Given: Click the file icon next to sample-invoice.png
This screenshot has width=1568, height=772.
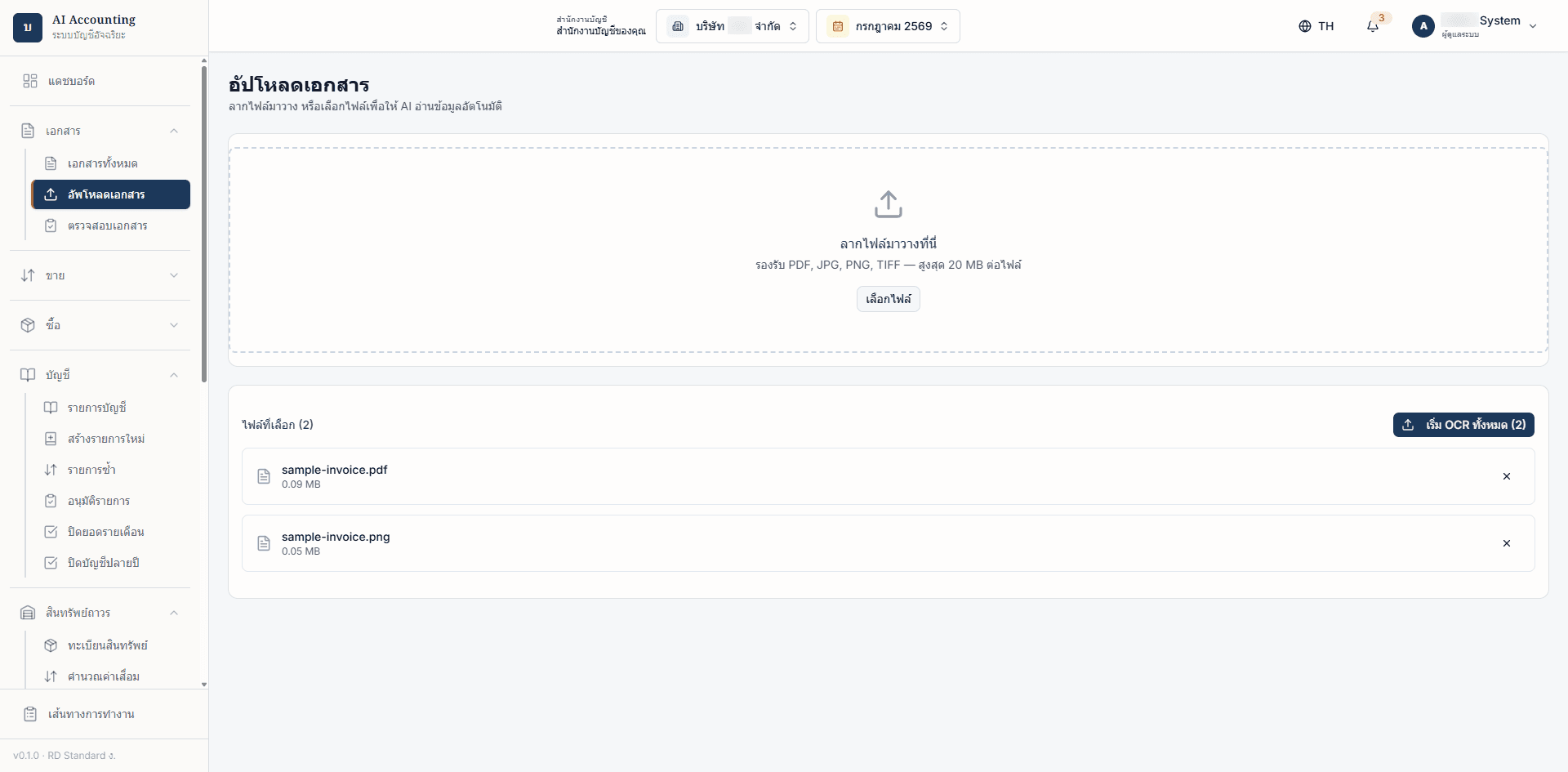Looking at the screenshot, I should click(264, 543).
